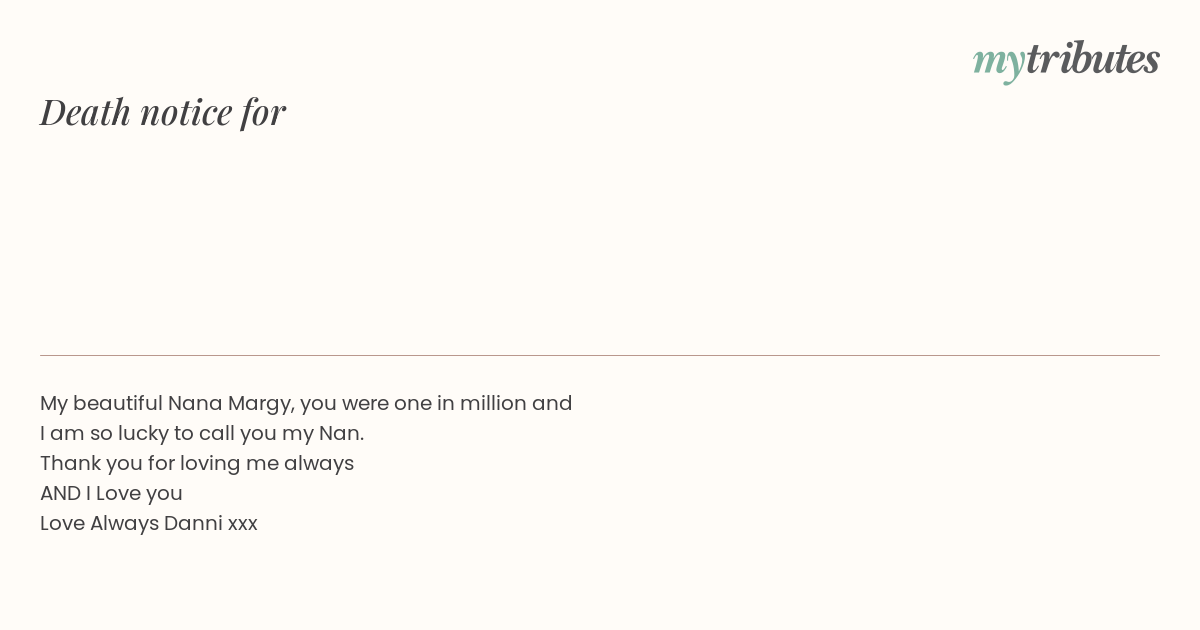1200x630 pixels.
Task: Click the word "Death" in the heading
Action: [86, 112]
